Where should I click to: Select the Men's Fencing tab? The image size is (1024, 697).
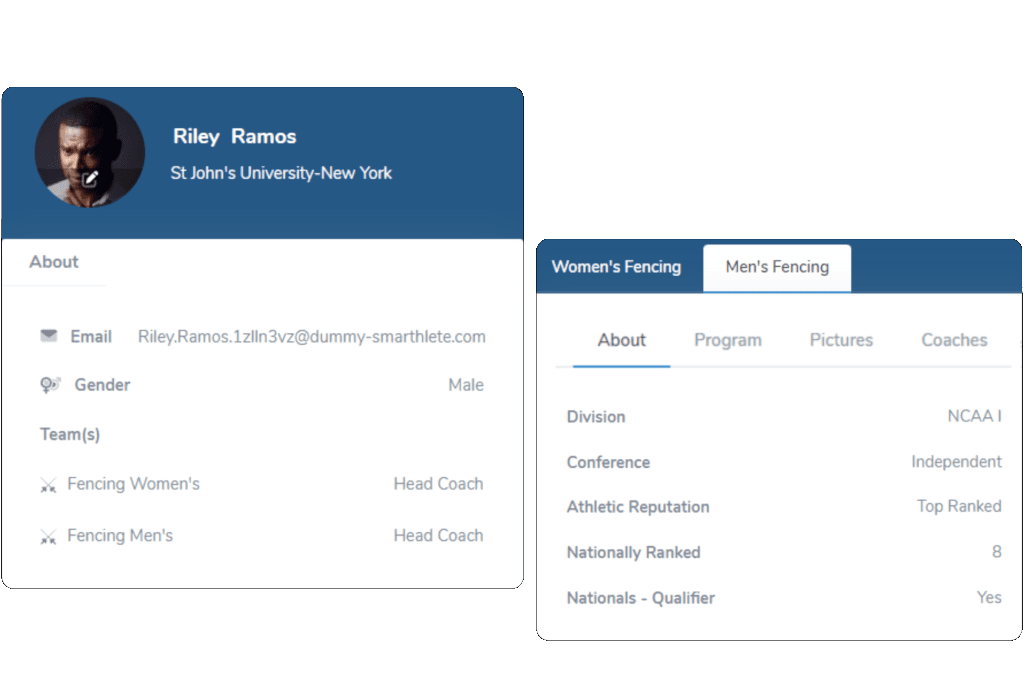click(x=777, y=267)
